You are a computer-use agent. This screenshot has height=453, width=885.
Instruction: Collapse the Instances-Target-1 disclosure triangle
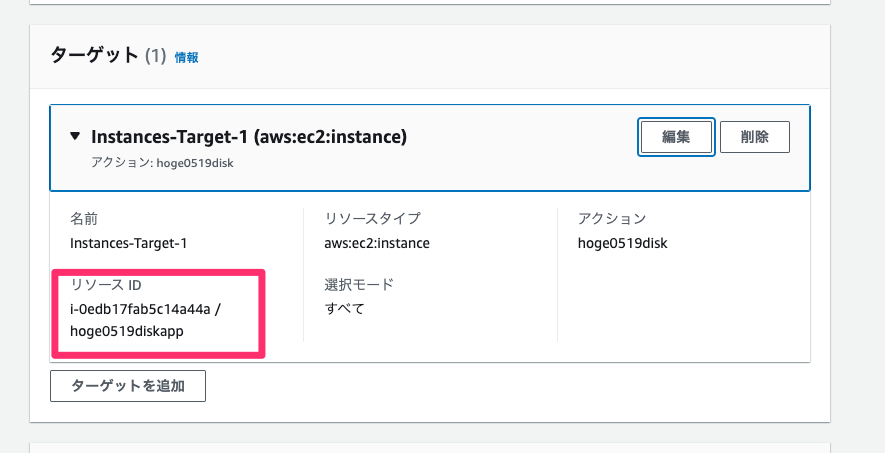coord(75,136)
